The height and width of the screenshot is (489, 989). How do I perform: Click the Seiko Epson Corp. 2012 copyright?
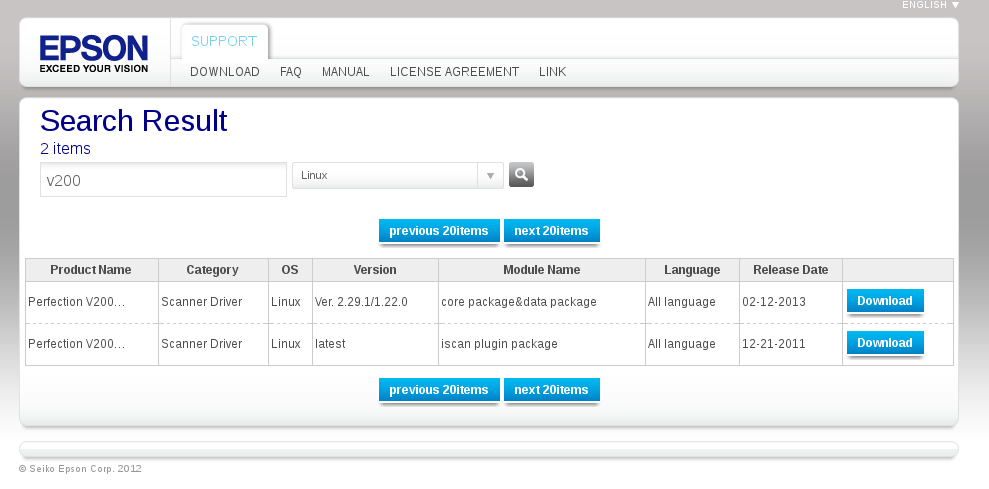pos(80,469)
